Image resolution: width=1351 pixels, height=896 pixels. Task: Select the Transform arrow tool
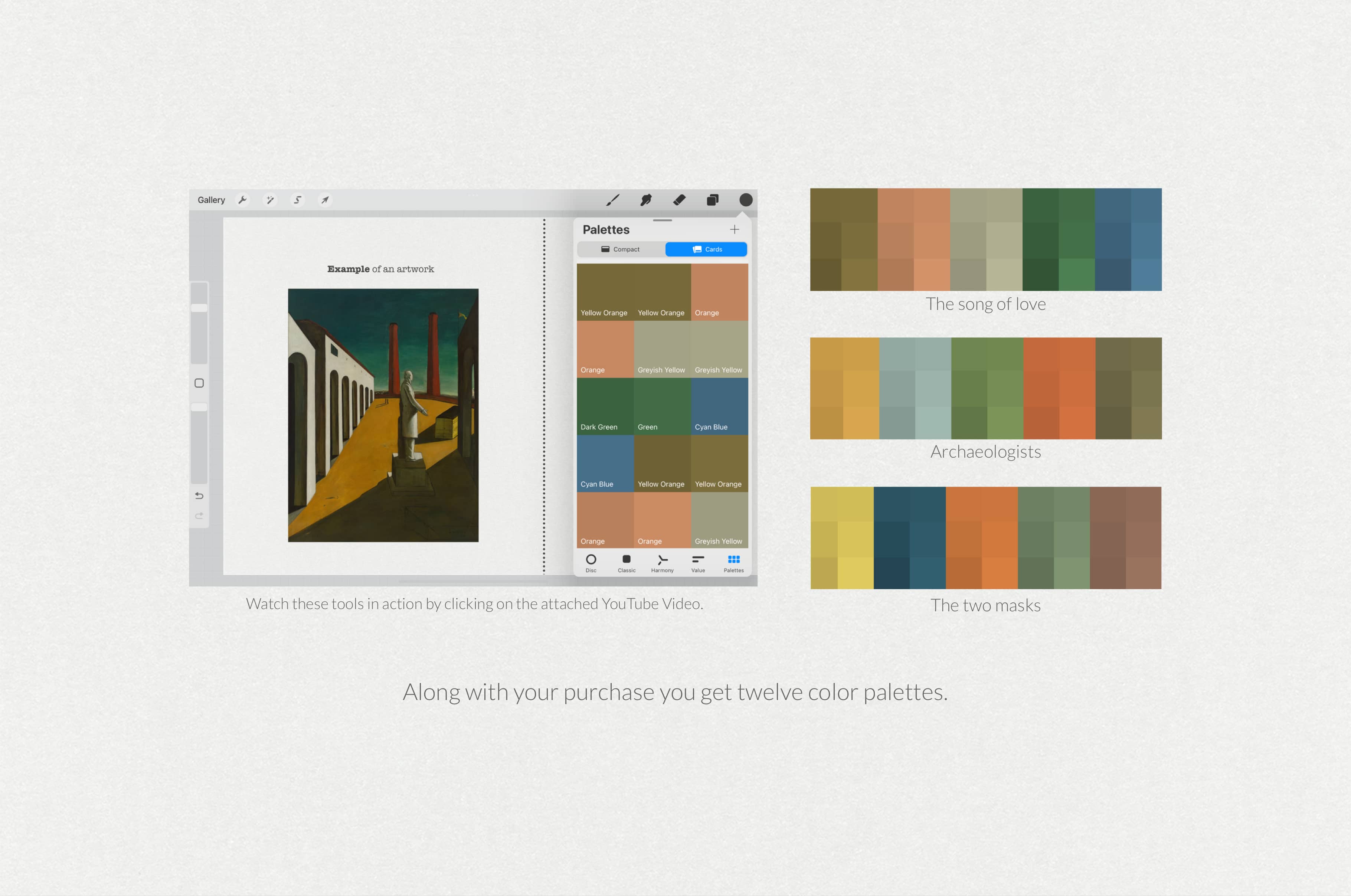tap(324, 199)
